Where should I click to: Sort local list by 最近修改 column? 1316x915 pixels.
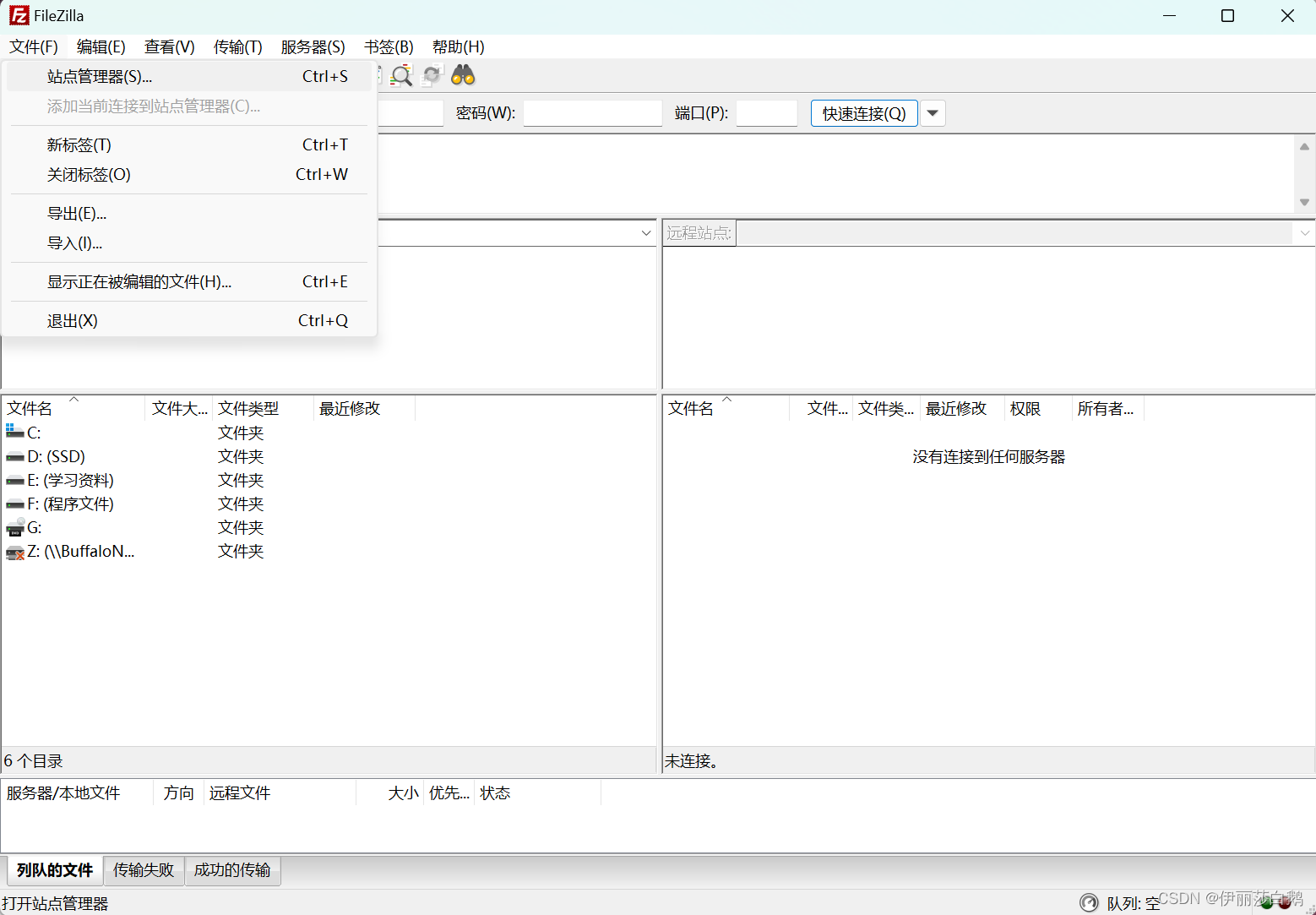(x=364, y=408)
